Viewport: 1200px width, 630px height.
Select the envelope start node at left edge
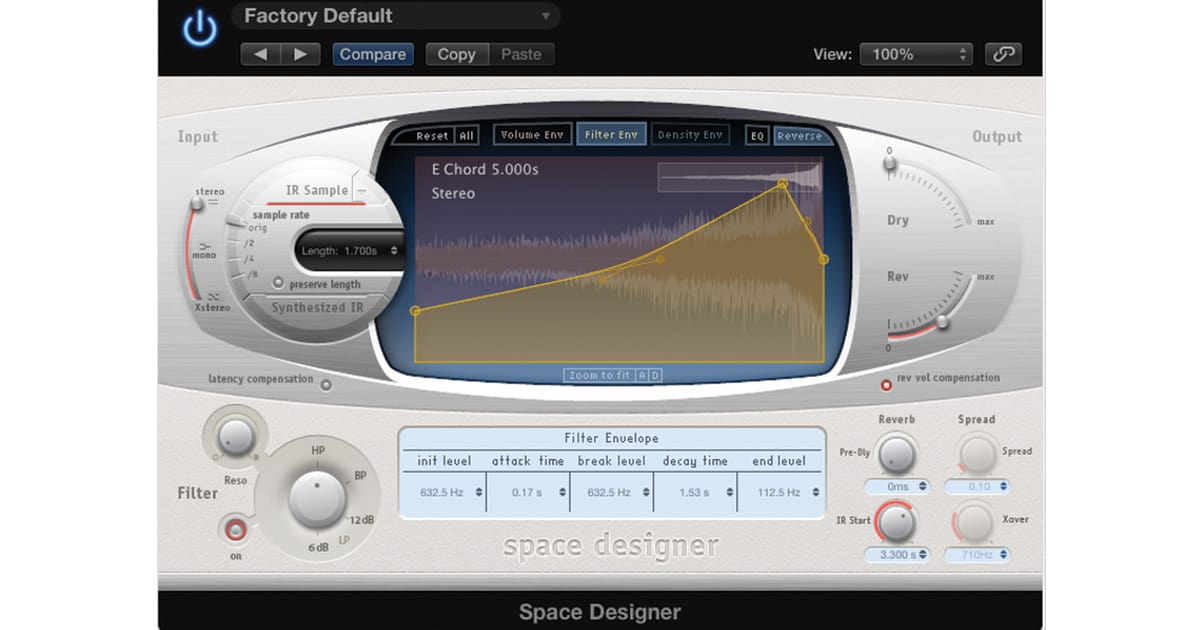click(415, 311)
